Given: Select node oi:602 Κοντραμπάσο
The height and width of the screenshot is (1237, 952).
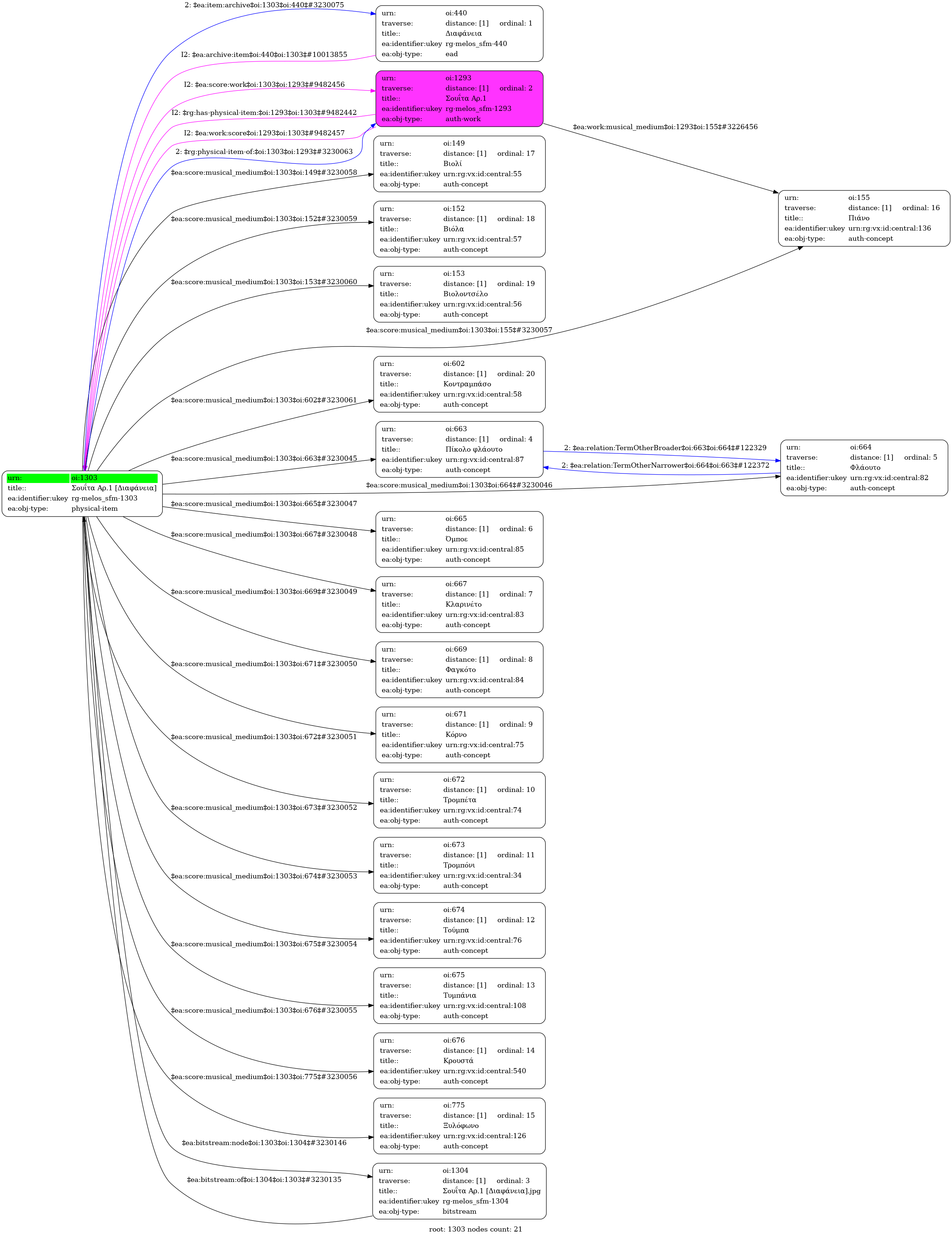Looking at the screenshot, I should tap(459, 384).
